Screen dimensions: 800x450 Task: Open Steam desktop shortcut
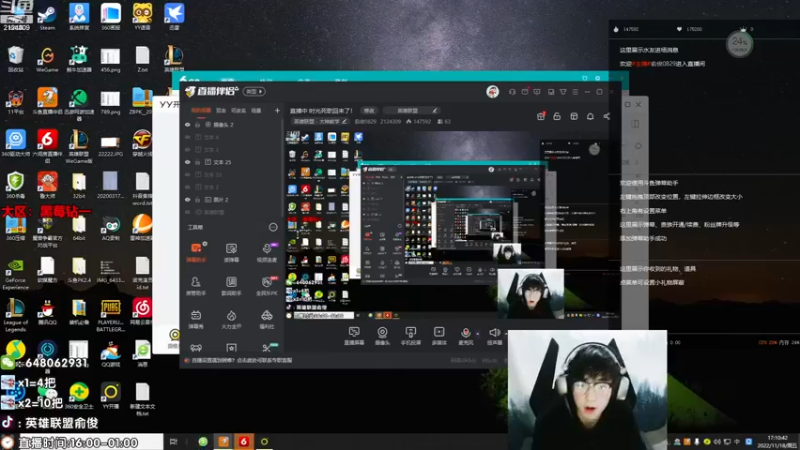47,17
